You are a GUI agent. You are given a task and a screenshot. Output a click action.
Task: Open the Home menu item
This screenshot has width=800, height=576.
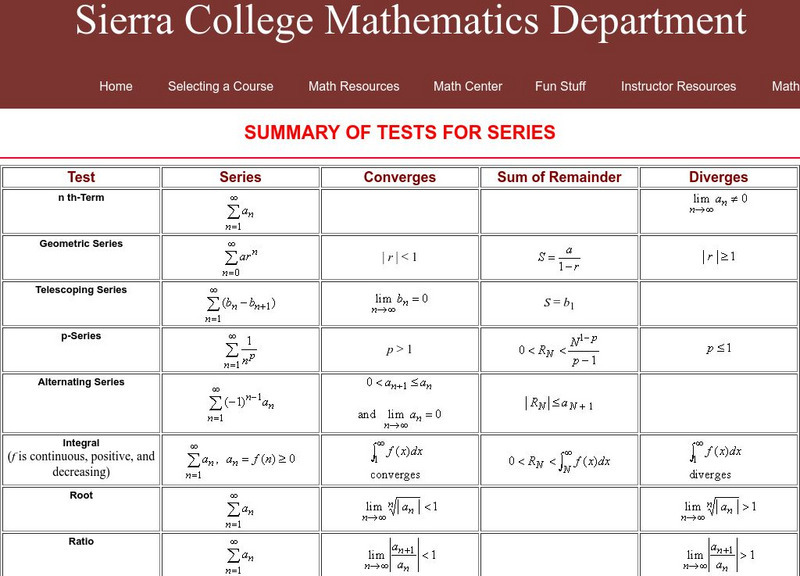[116, 86]
